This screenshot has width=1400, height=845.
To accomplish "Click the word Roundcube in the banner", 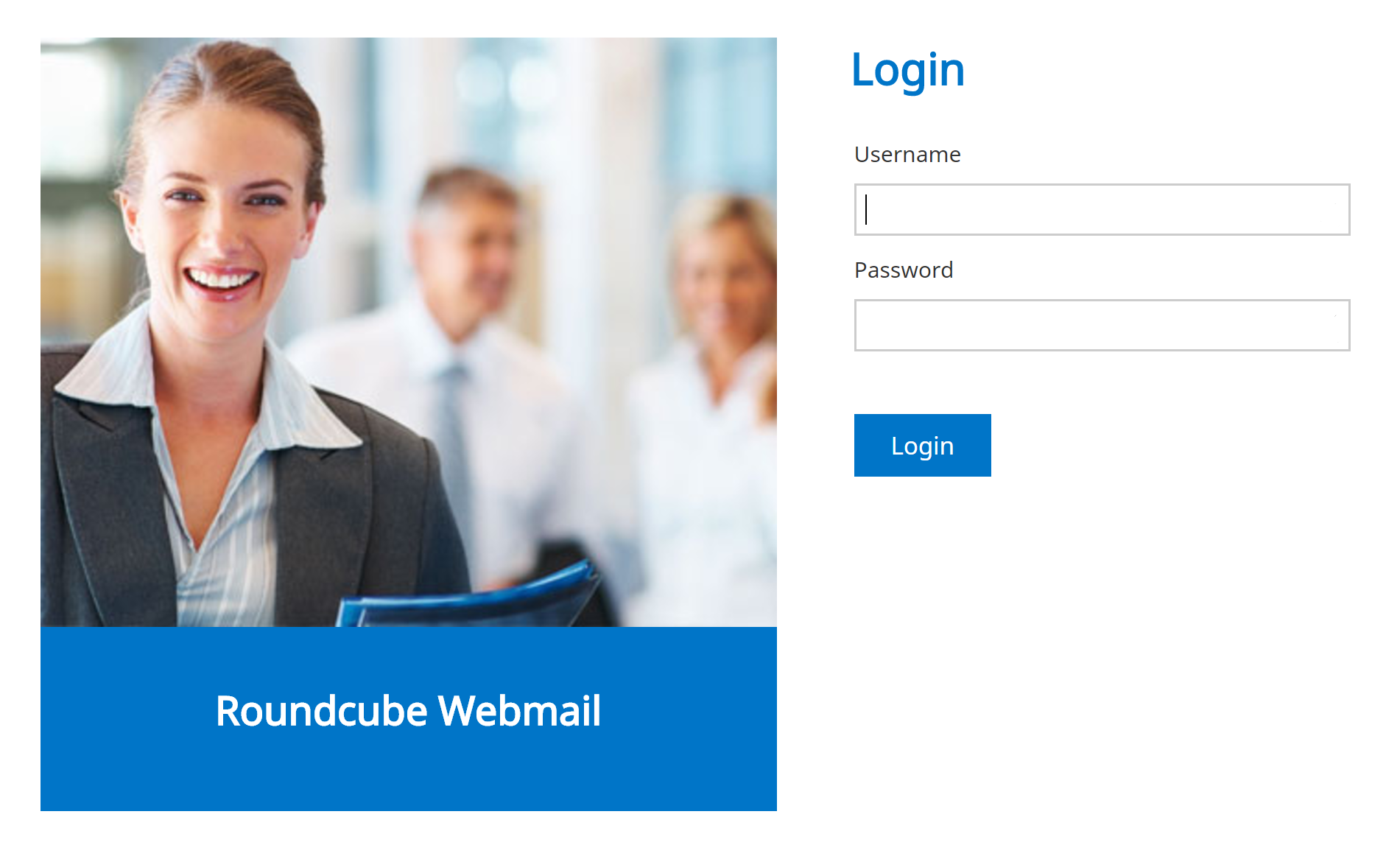I will tap(321, 711).
